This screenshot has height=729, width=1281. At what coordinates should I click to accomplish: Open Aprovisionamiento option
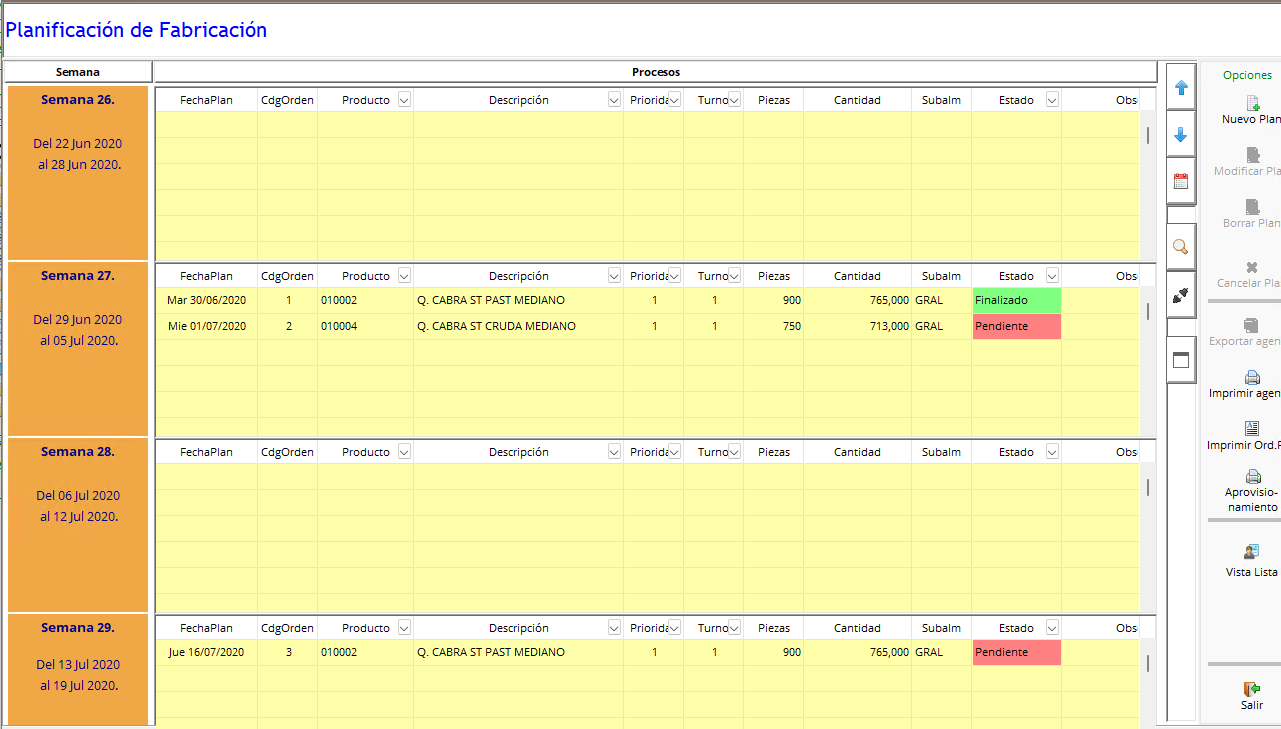click(x=1251, y=488)
